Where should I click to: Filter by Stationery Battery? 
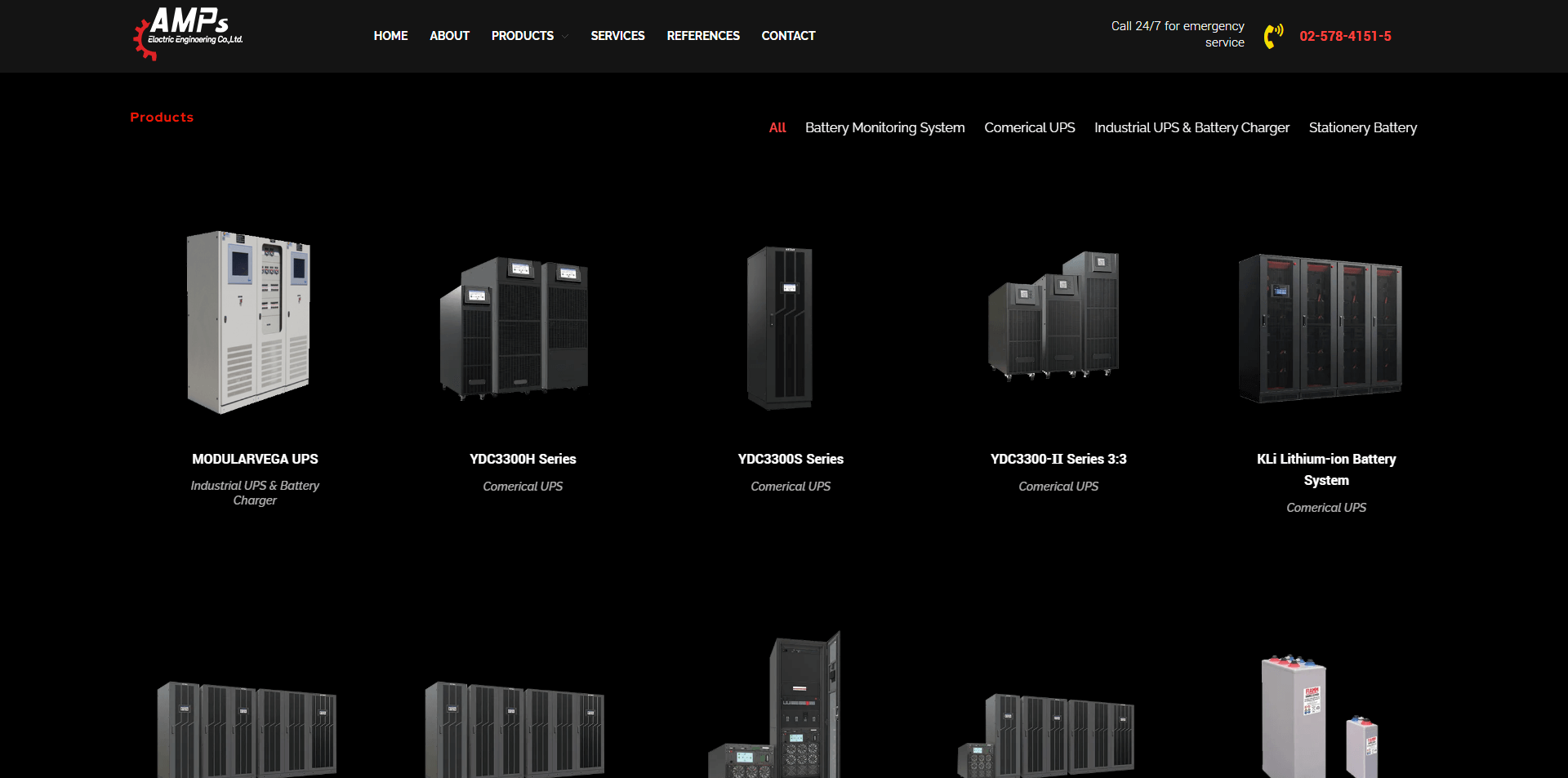pos(1362,127)
